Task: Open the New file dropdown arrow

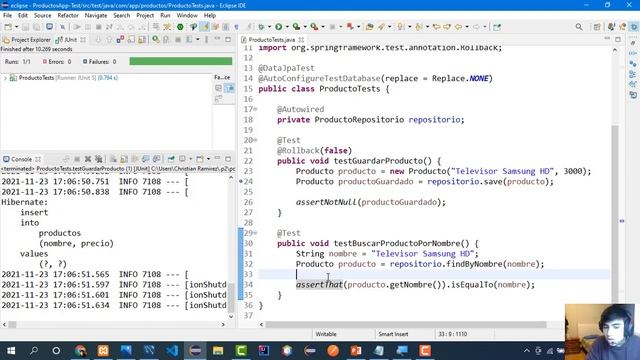Action: click(x=16, y=27)
